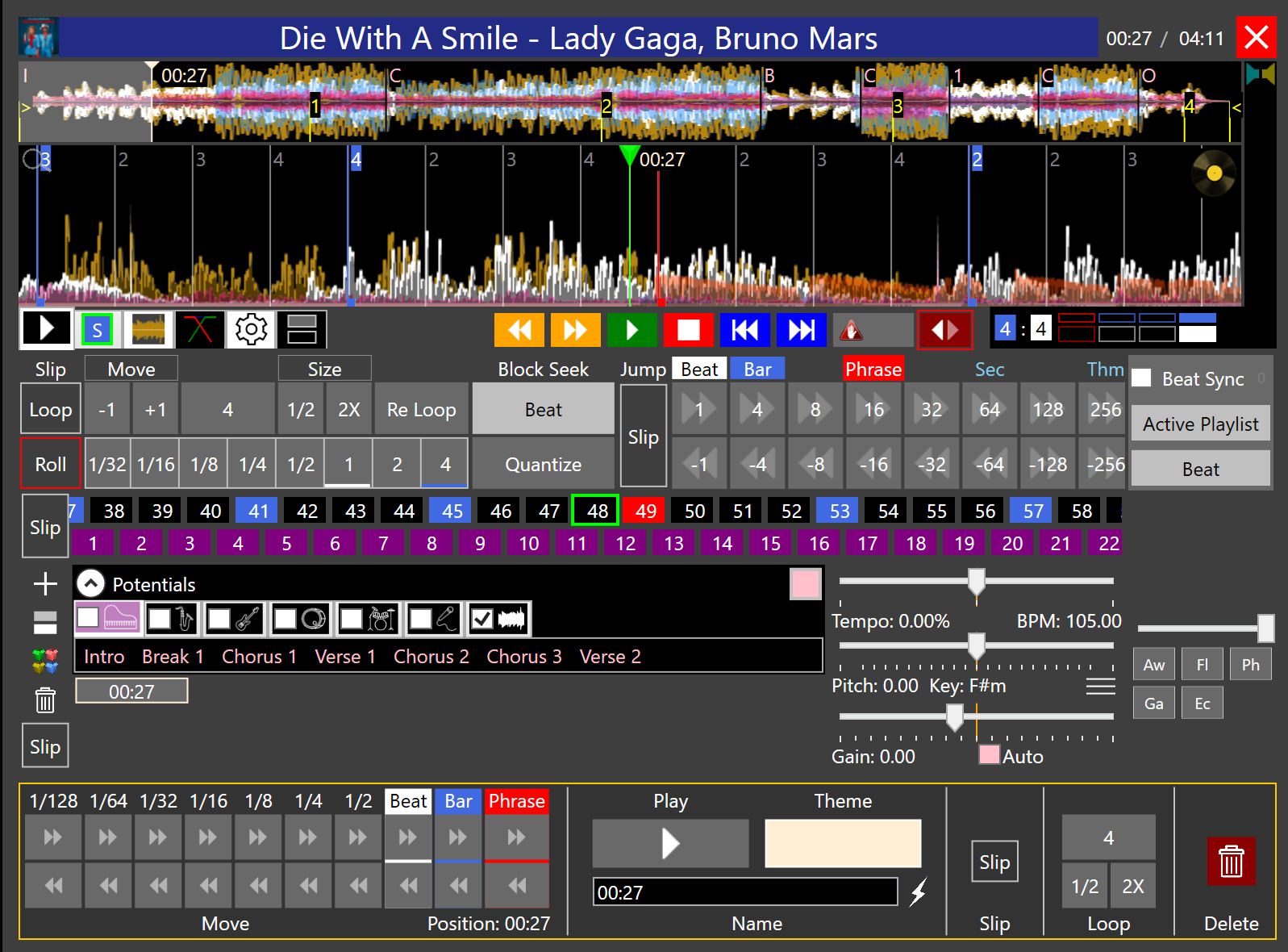Jump to the Chorus 2 section

point(431,657)
